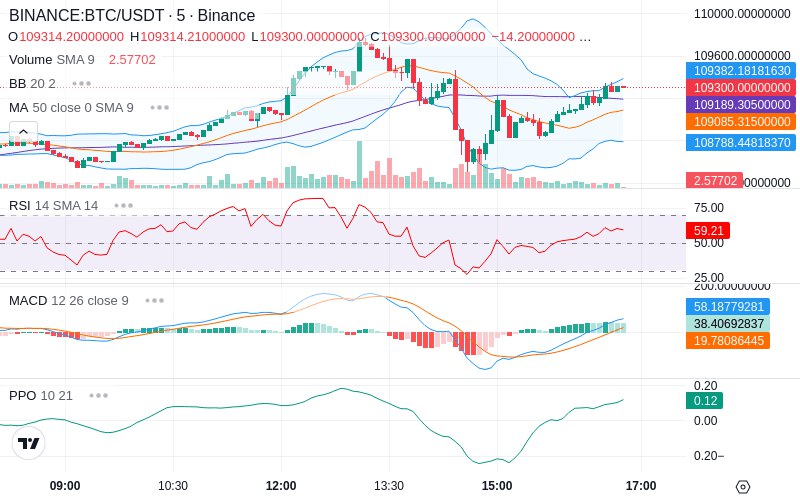The image size is (800, 500).
Task: Click the 12:00 time axis label
Action: (x=281, y=486)
